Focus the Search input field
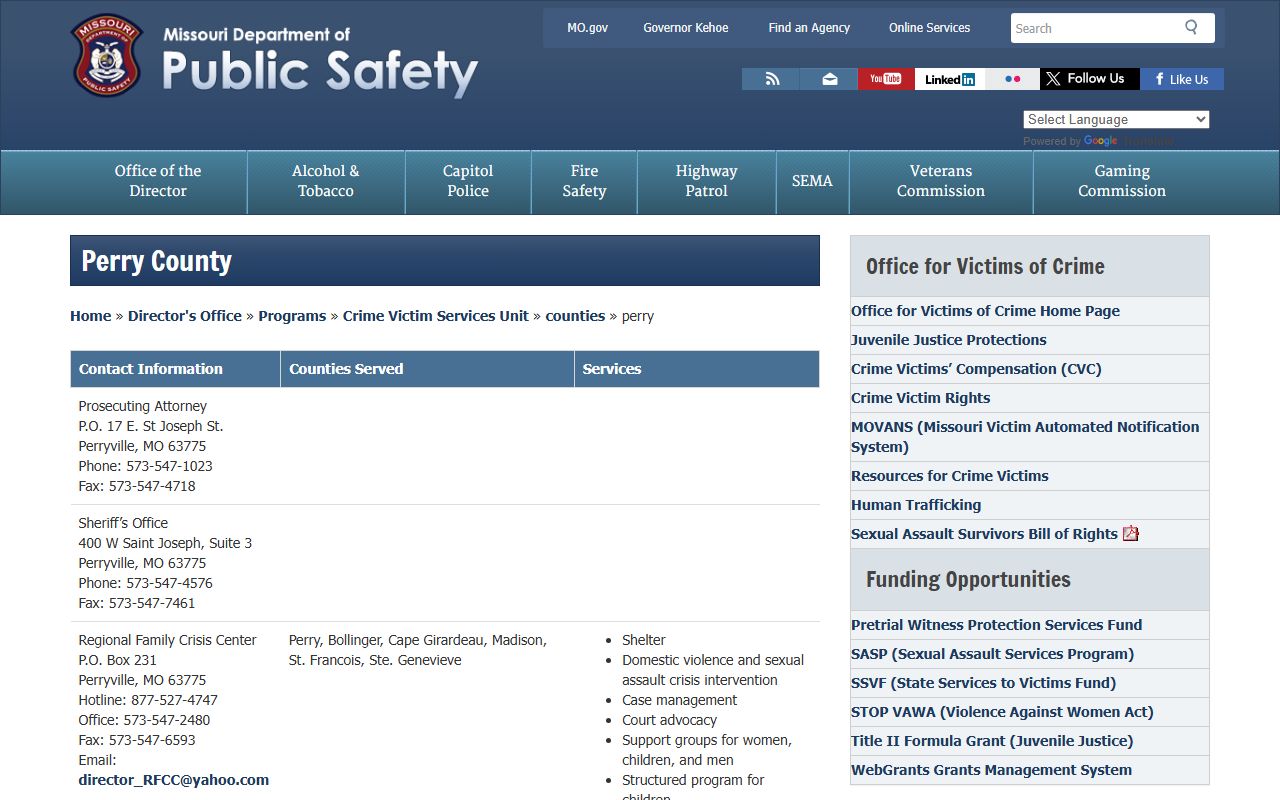This screenshot has height=800, width=1280. 1095,28
